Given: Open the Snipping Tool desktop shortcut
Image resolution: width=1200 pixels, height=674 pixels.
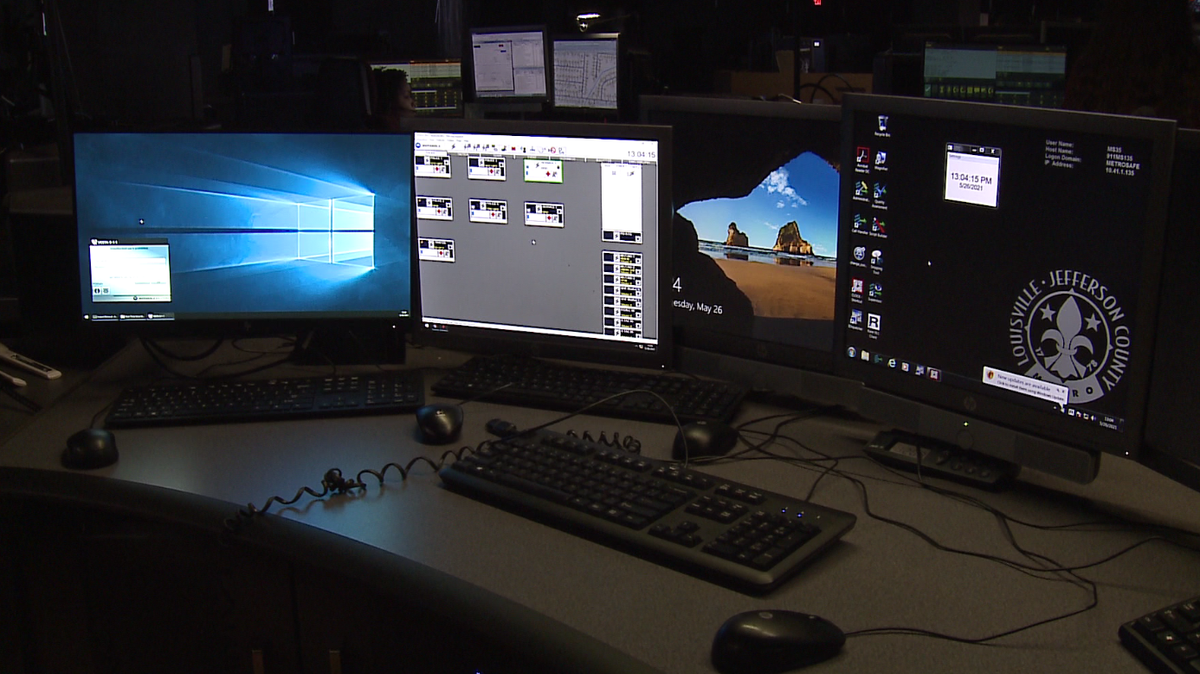Looking at the screenshot, I should click(x=876, y=261).
